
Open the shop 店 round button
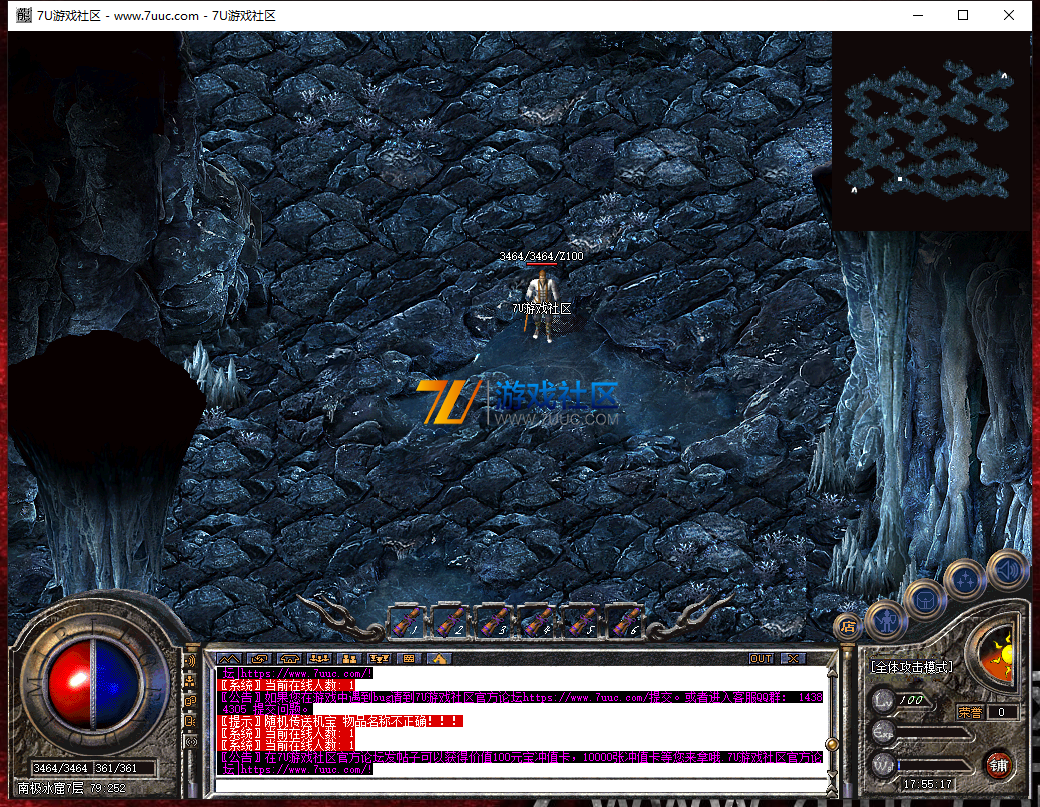(848, 626)
